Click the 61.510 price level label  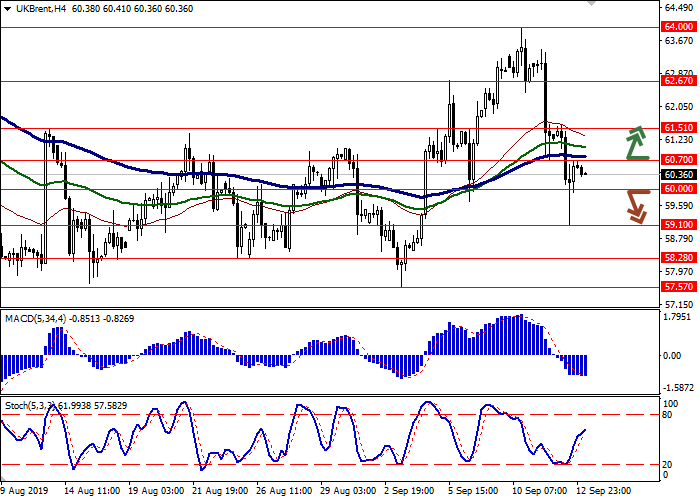[x=679, y=128]
